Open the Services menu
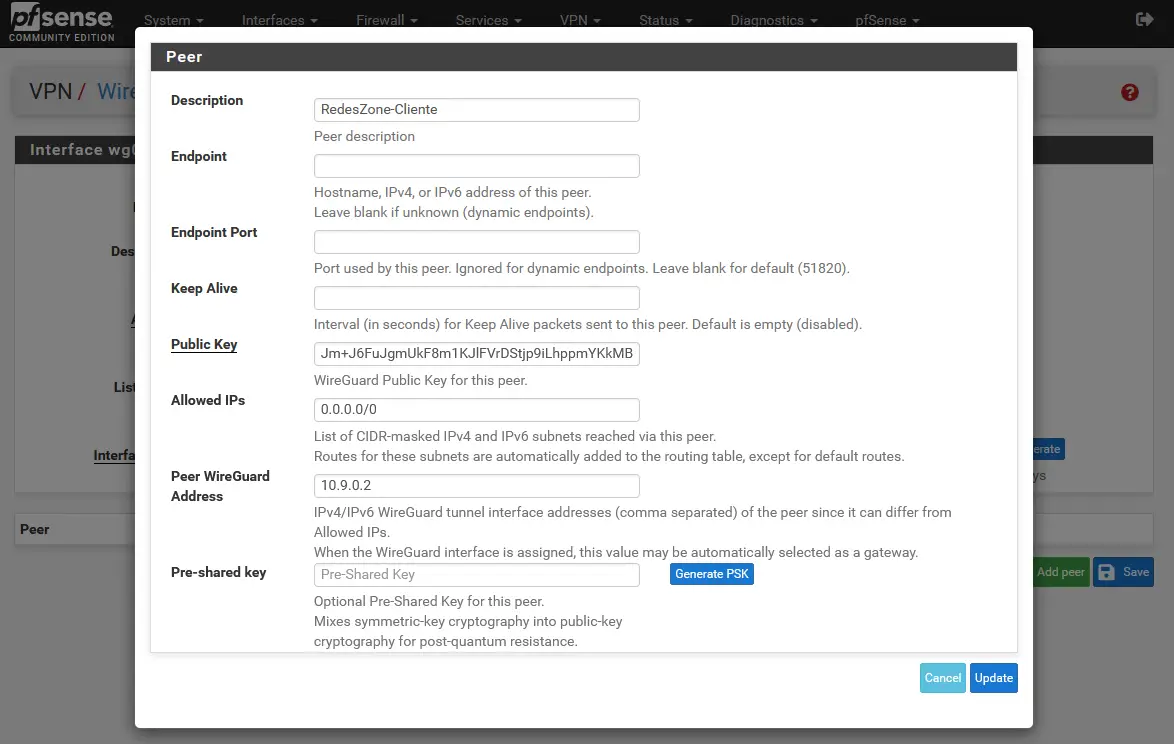The image size is (1174, 744). pyautogui.click(x=488, y=20)
